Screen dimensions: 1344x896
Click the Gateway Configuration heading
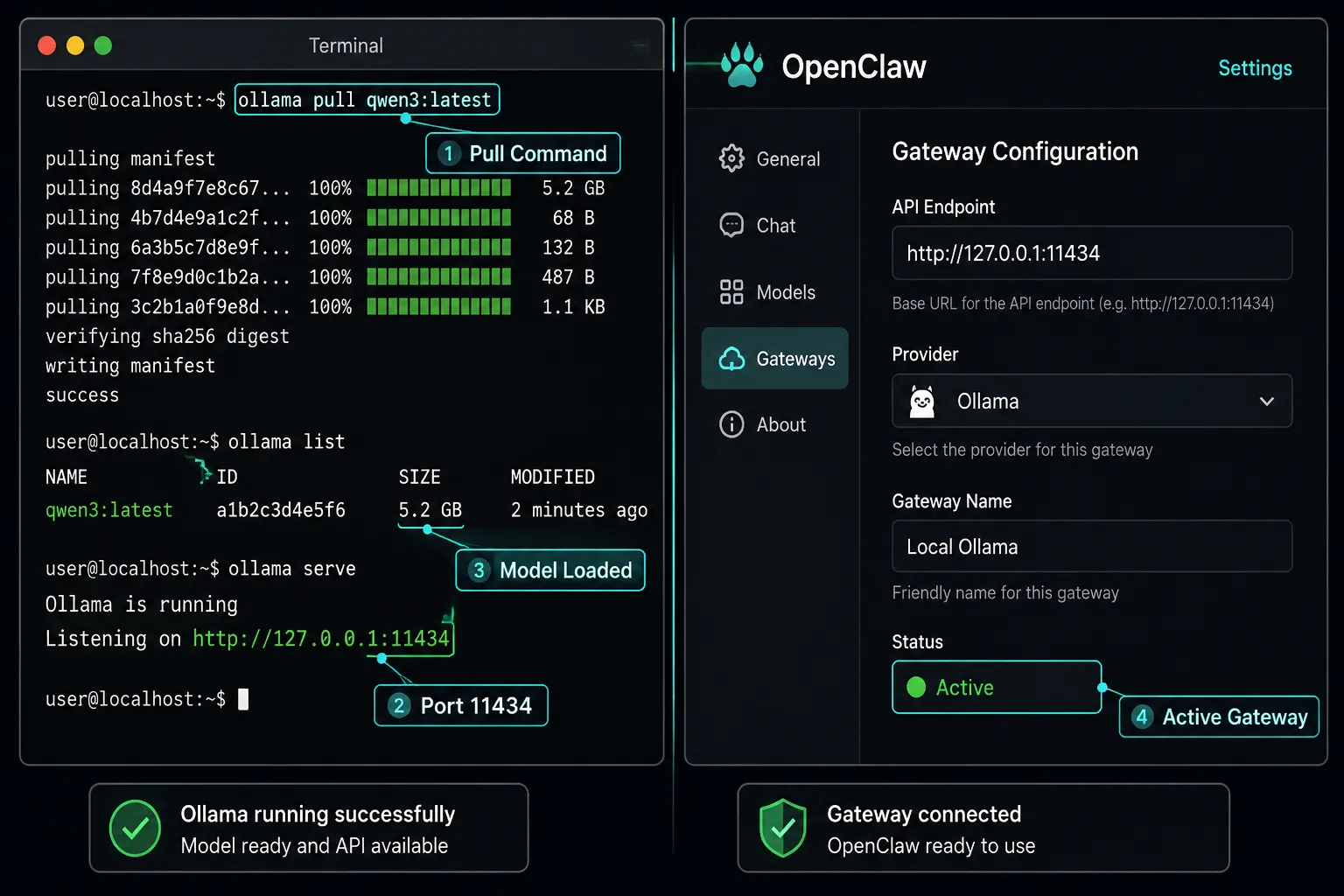pyautogui.click(x=1015, y=151)
